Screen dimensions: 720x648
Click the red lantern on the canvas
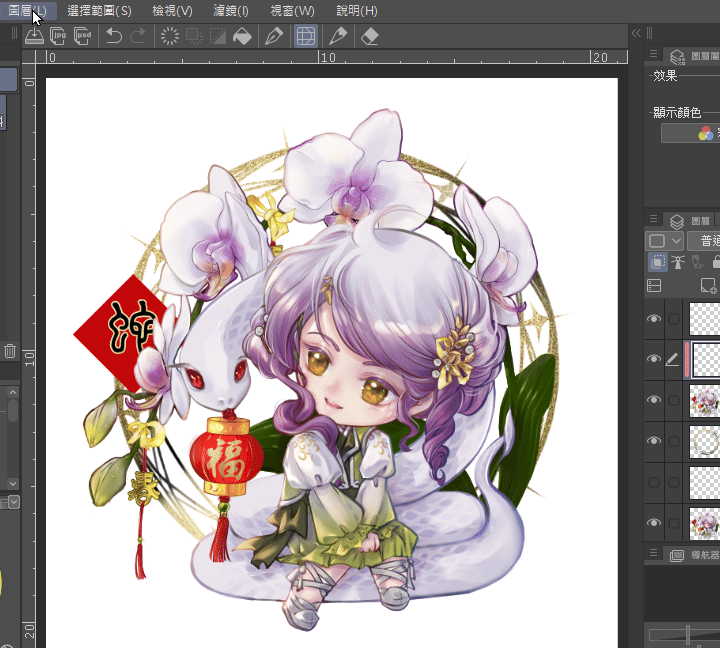pos(226,457)
